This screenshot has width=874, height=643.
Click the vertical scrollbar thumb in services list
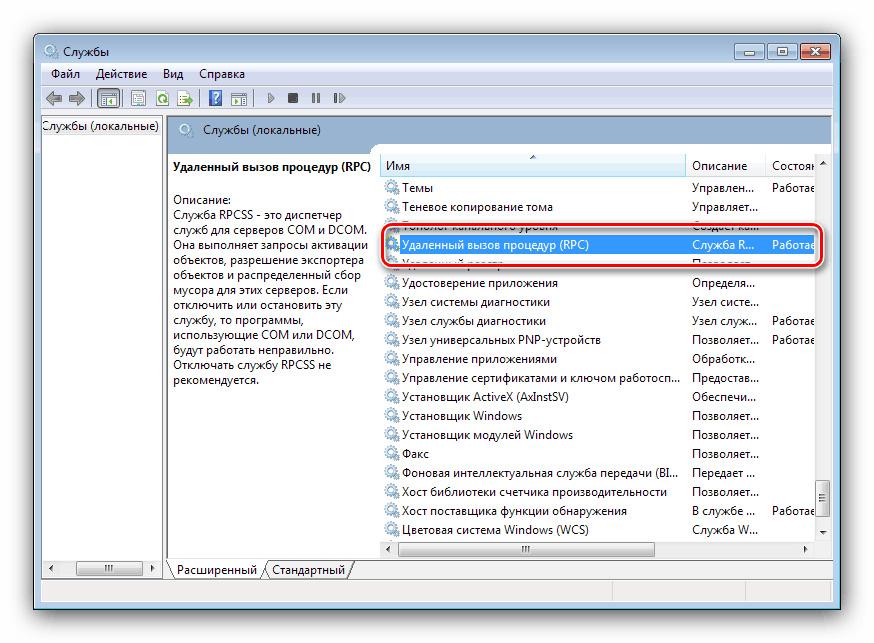823,498
